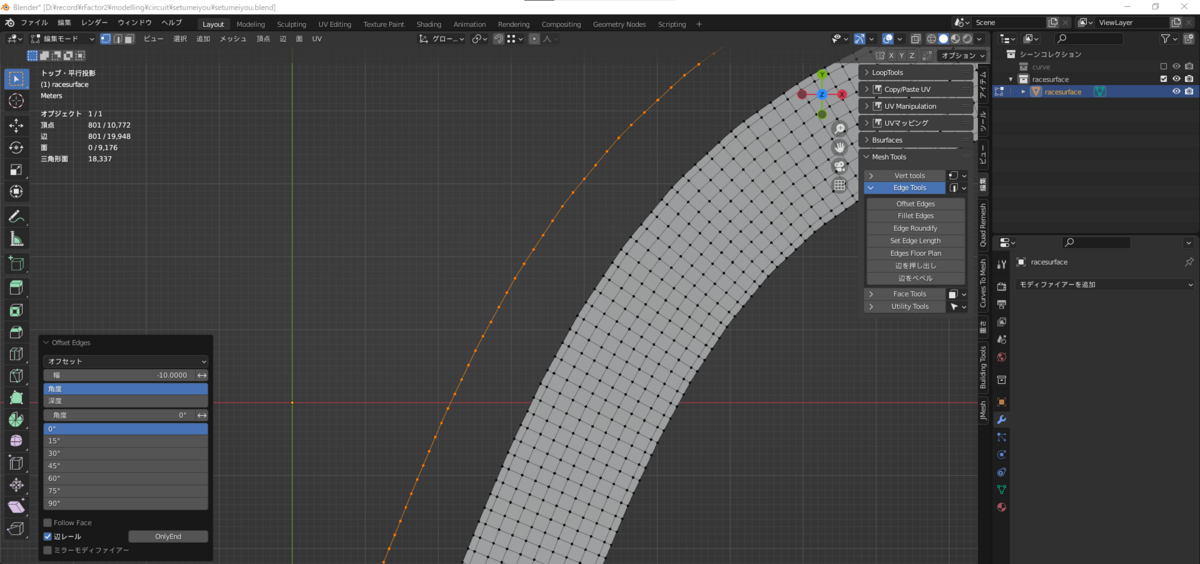Select the Scale tool
Screen dimensions: 1200x564
pos(17,170)
